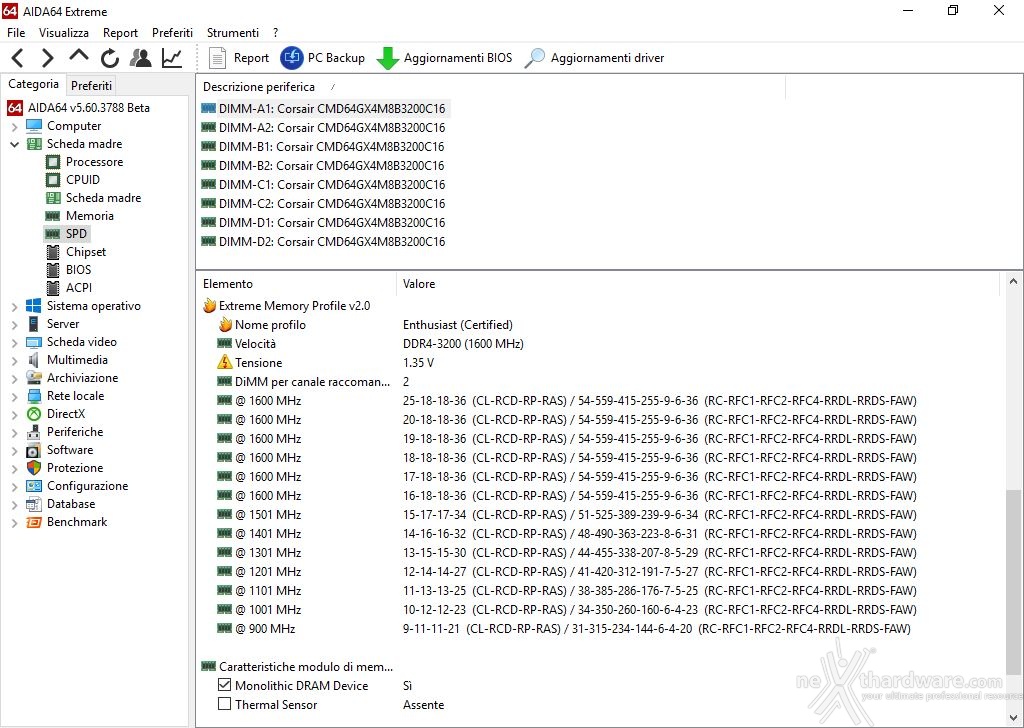
Task: Click the details pane scroll-up arrow
Action: point(1013,281)
